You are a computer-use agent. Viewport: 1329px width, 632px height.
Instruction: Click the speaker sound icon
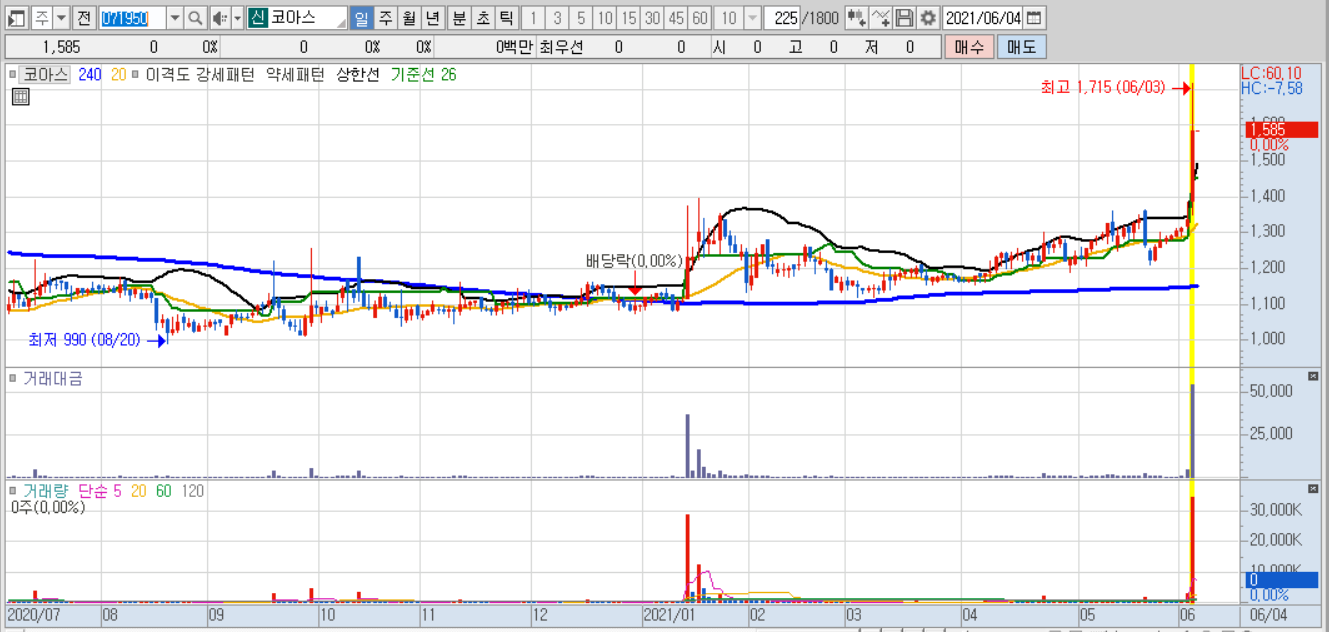221,18
